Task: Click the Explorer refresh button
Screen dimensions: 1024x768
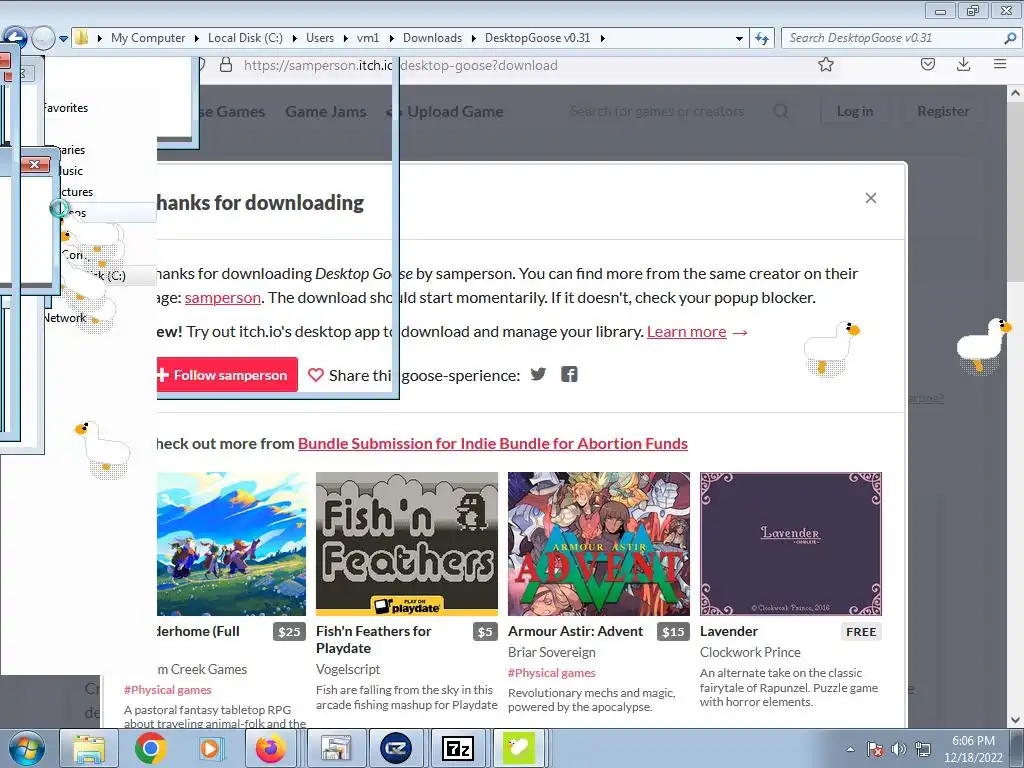Action: pyautogui.click(x=762, y=38)
